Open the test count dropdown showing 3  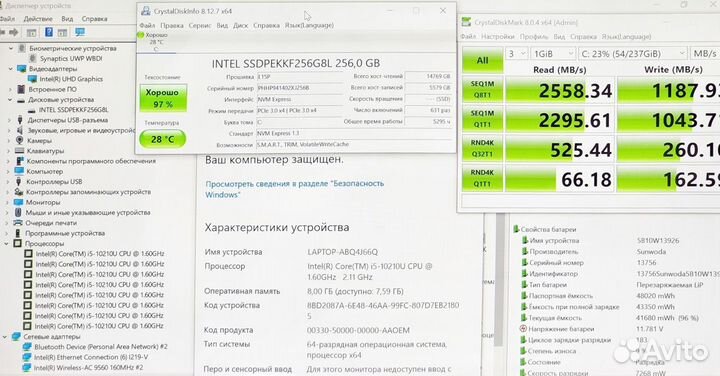point(517,54)
